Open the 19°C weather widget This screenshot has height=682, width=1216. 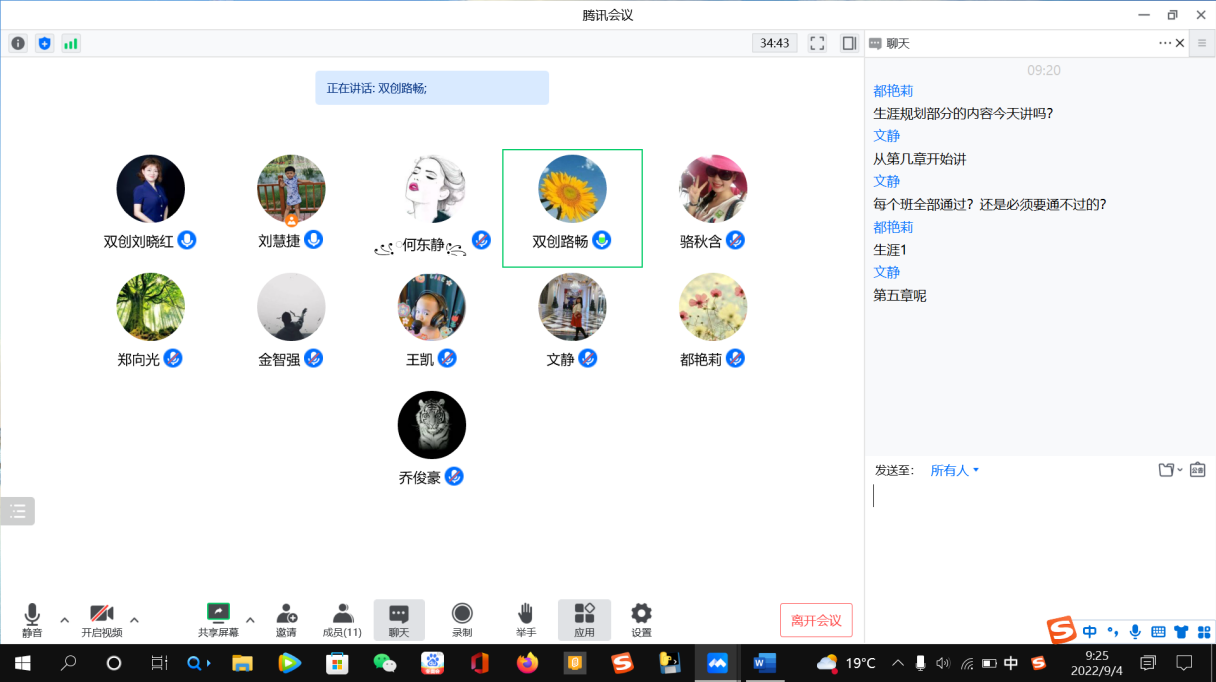[x=846, y=662]
